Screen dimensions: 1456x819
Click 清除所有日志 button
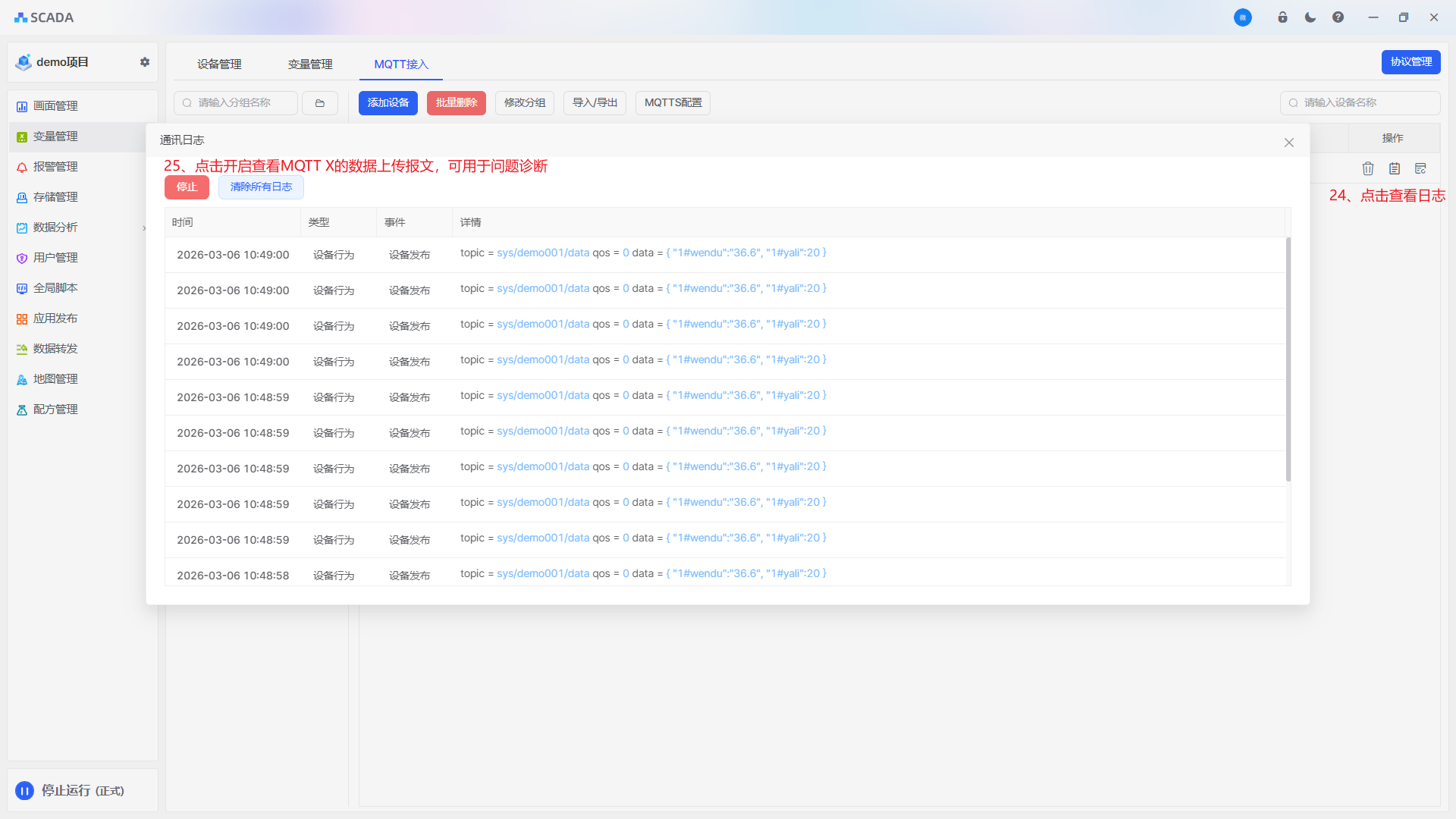[261, 187]
